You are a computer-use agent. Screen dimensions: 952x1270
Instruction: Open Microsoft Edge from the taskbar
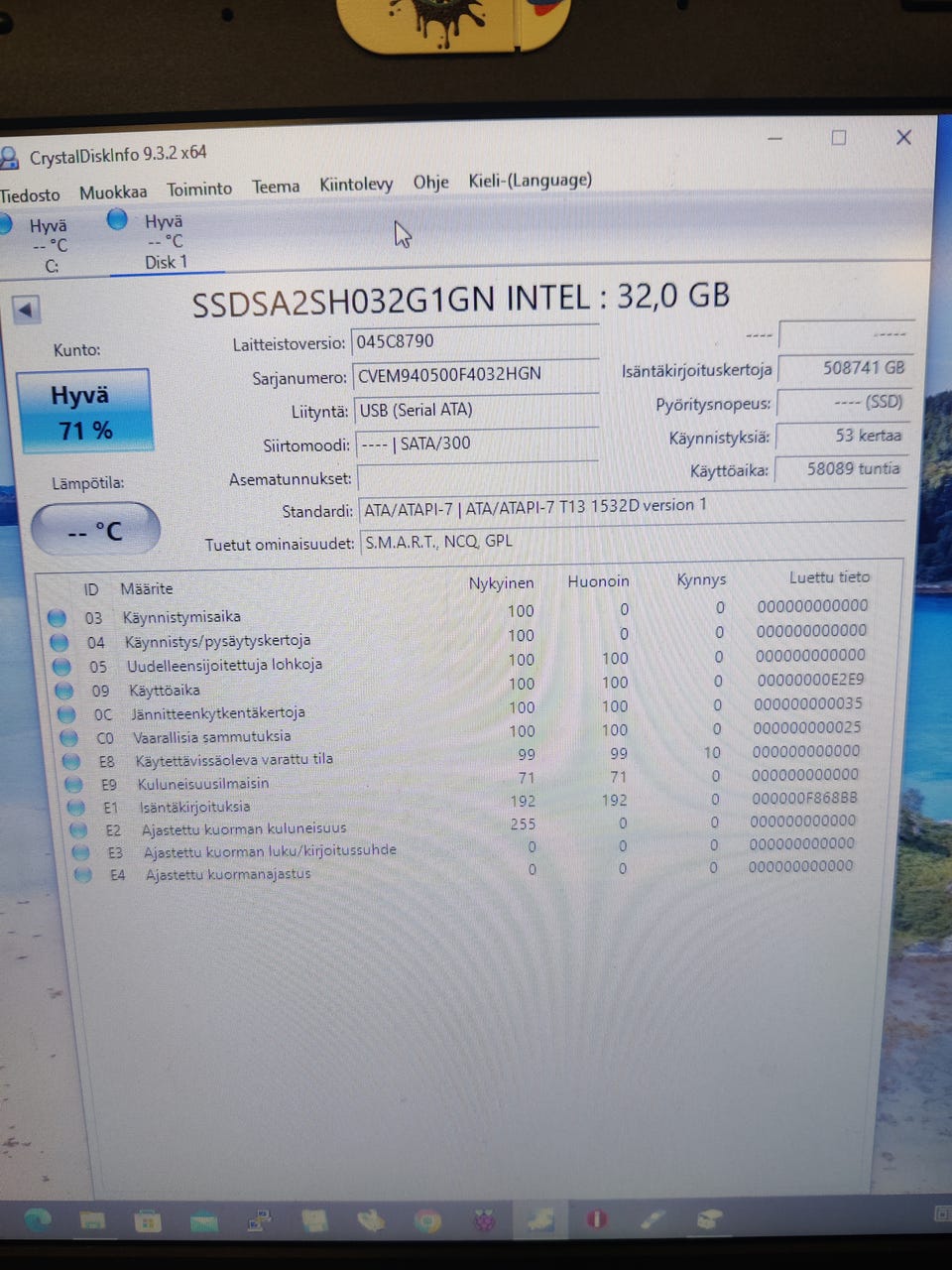pyautogui.click(x=37, y=1220)
